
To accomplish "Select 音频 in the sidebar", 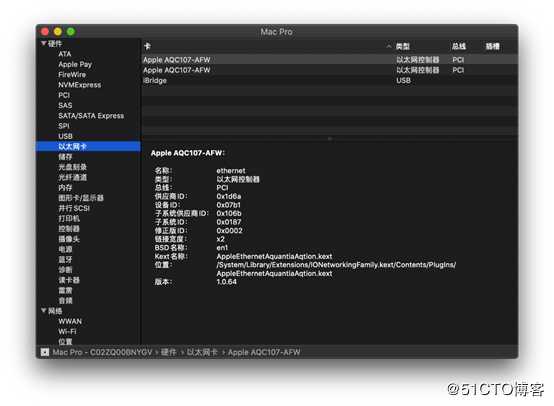I will [65, 300].
